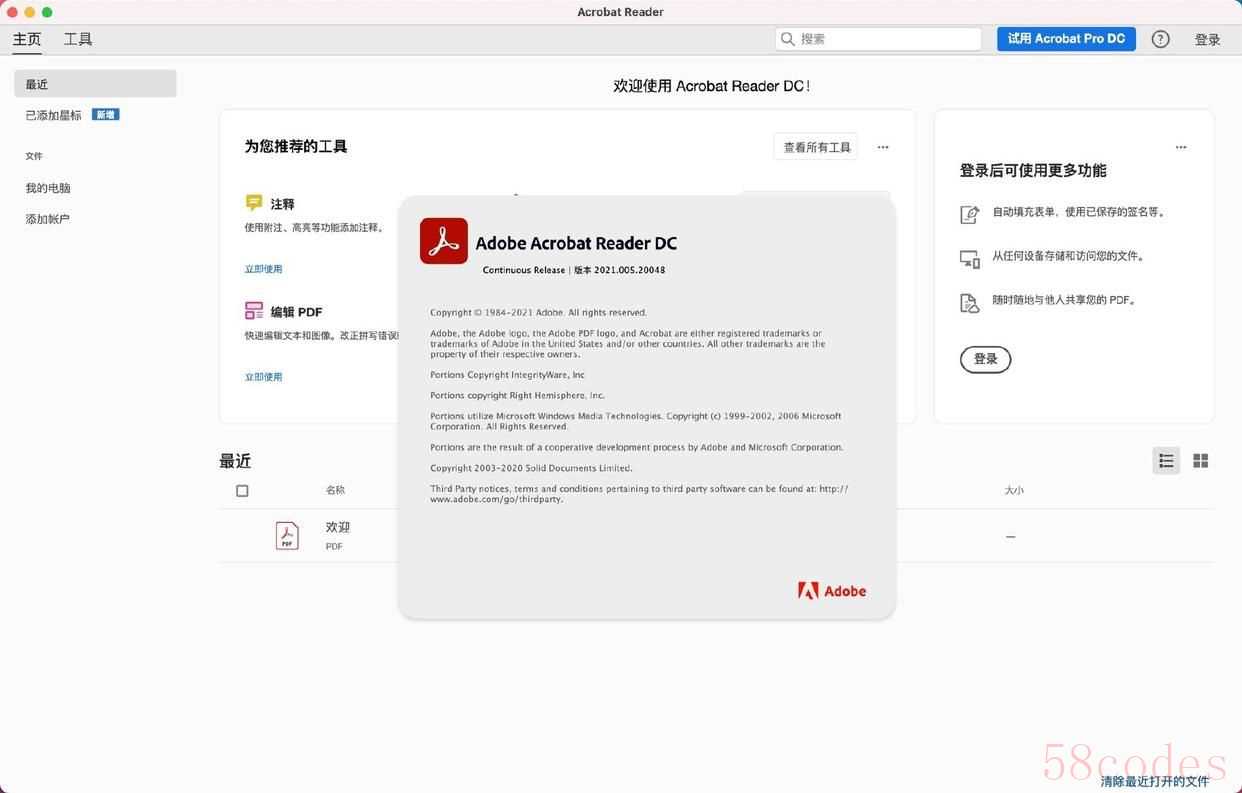Click the 欢迎 PDF file icon

[x=287, y=536]
